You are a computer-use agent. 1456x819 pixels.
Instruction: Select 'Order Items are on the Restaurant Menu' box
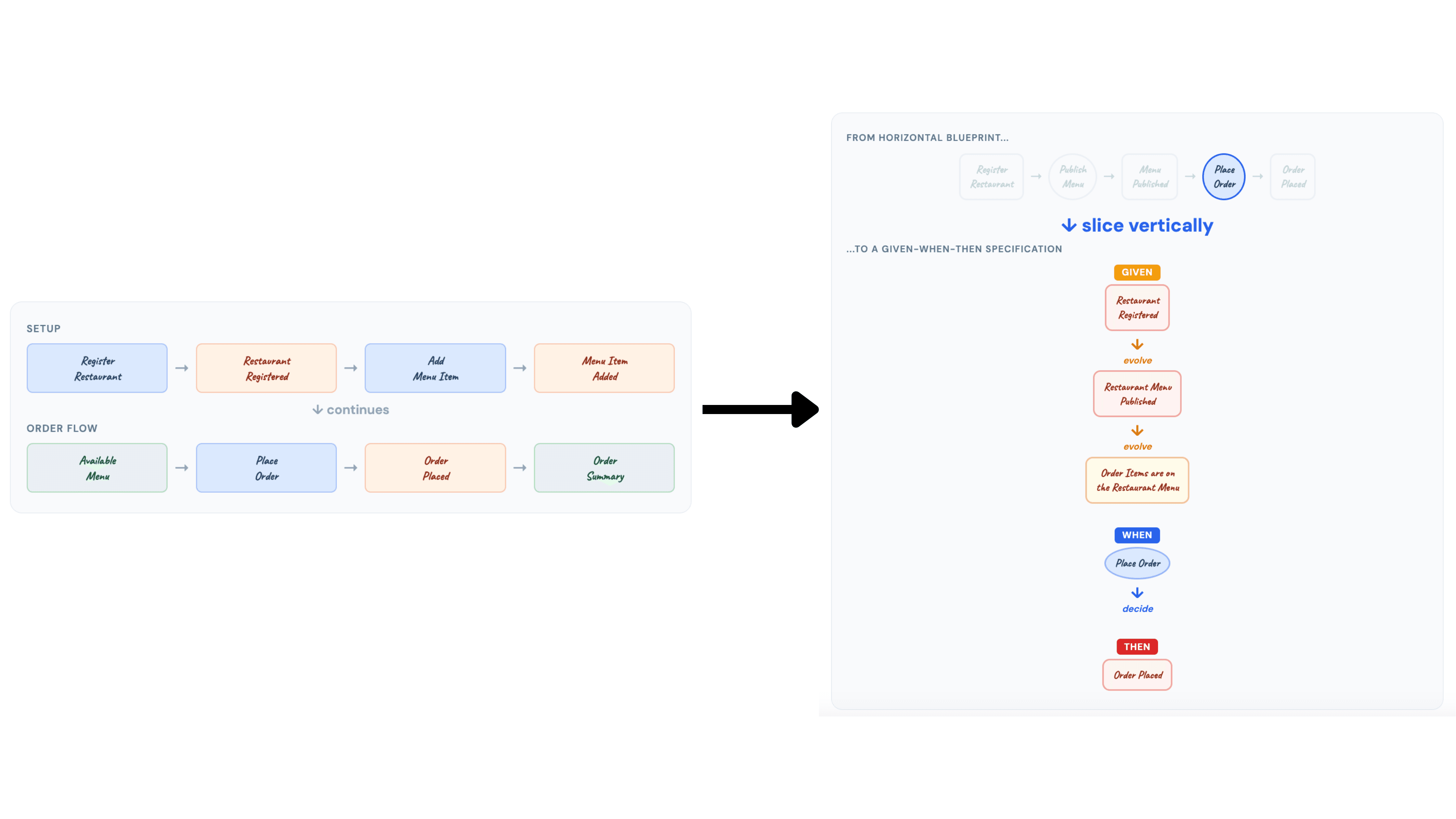1137,480
